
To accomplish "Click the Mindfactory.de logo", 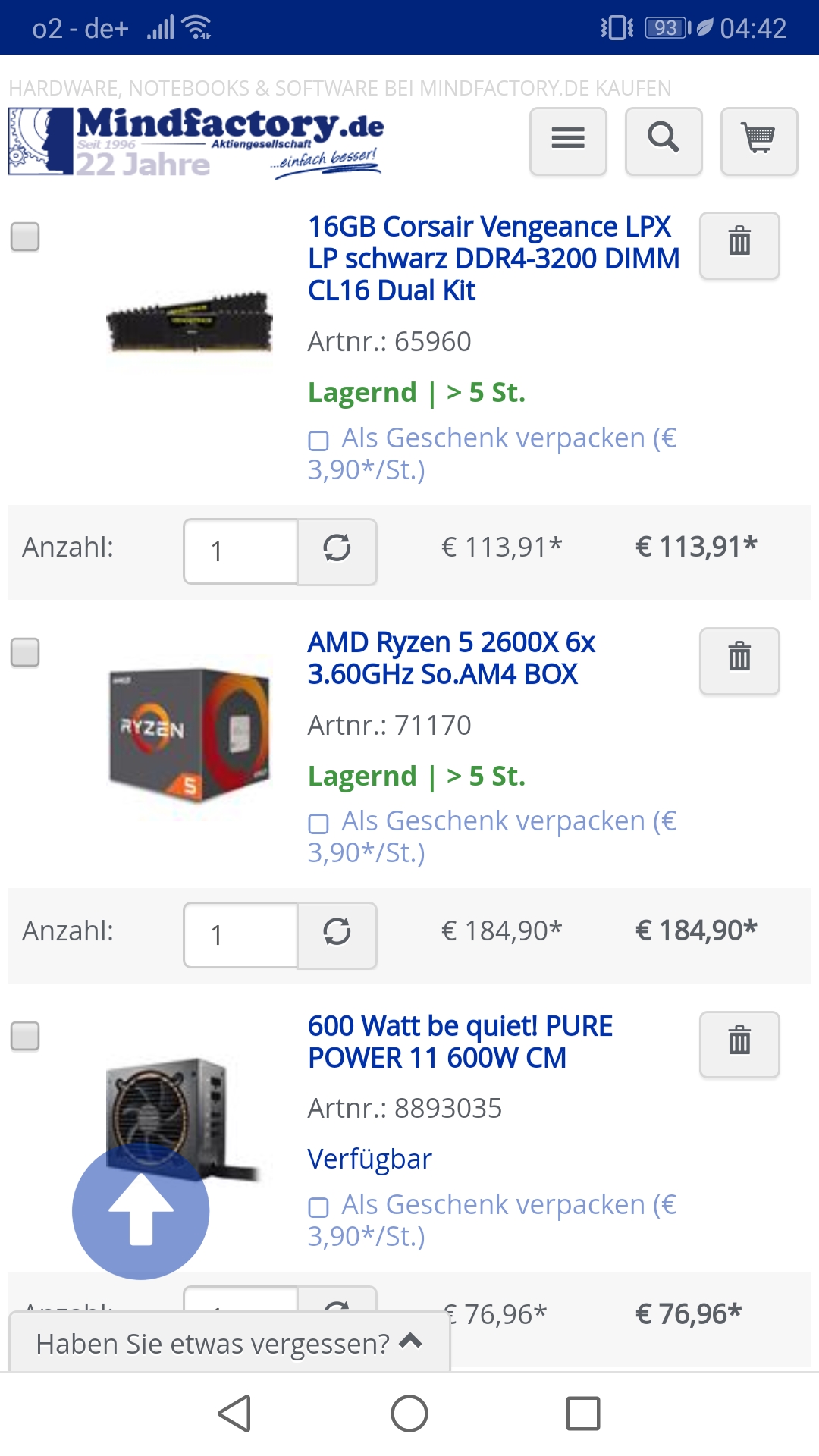I will (196, 142).
